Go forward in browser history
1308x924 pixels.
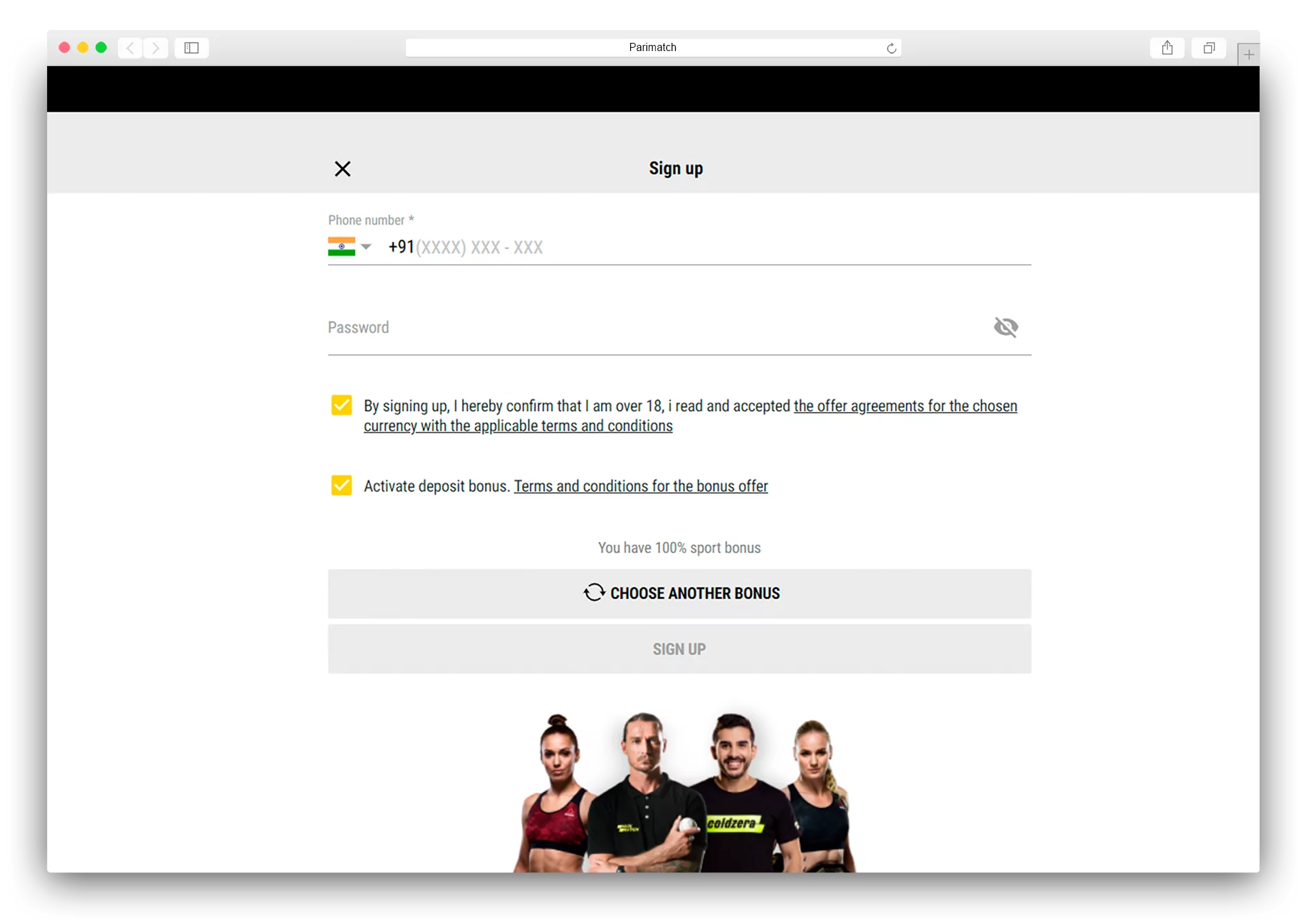(156, 48)
